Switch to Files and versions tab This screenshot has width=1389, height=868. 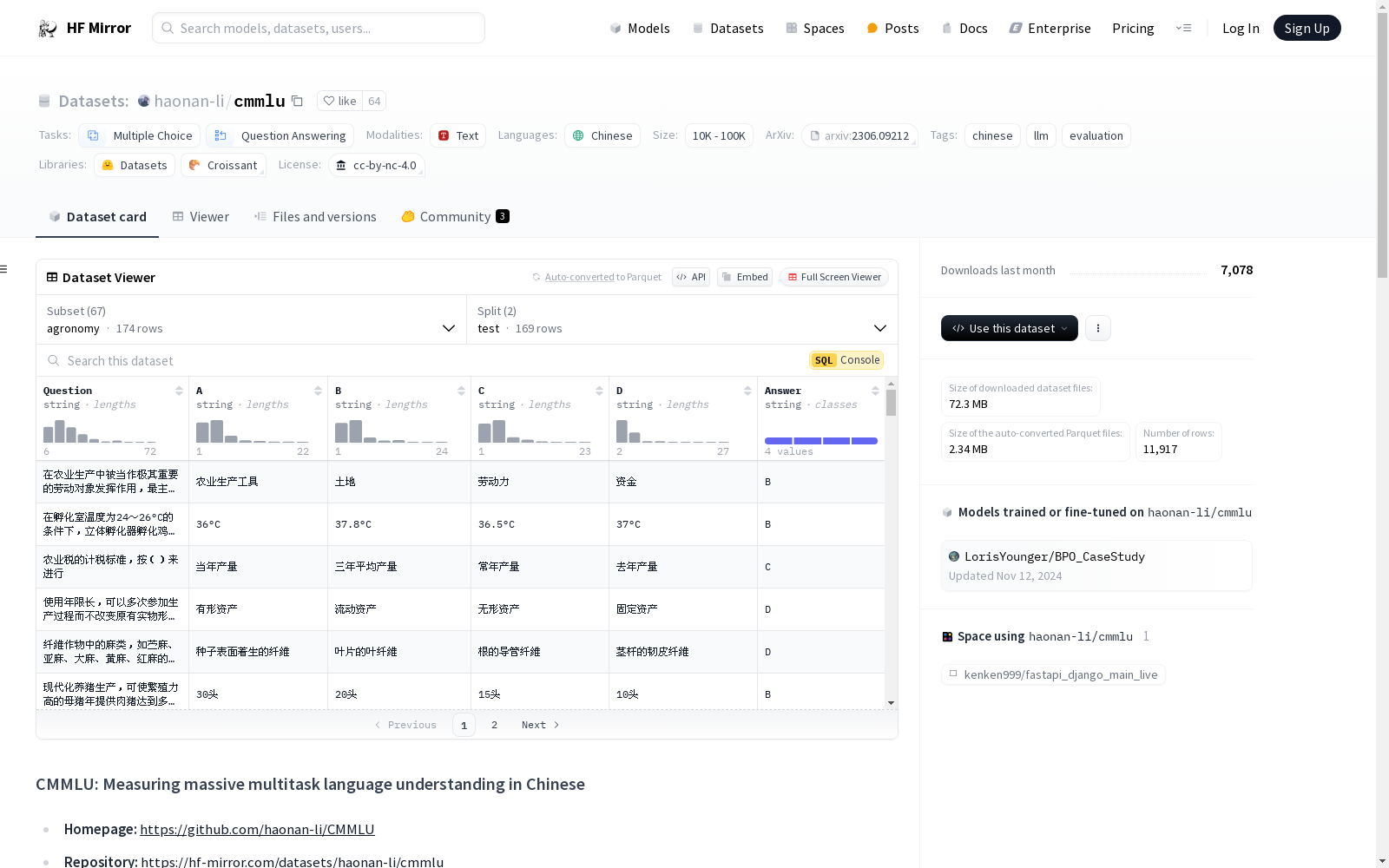[x=315, y=216]
